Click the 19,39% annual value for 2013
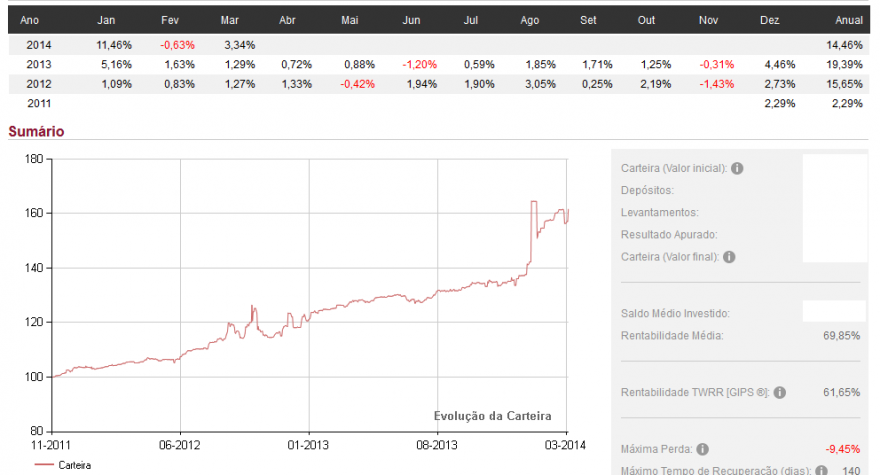Viewport: 880px width, 475px height. pyautogui.click(x=844, y=65)
